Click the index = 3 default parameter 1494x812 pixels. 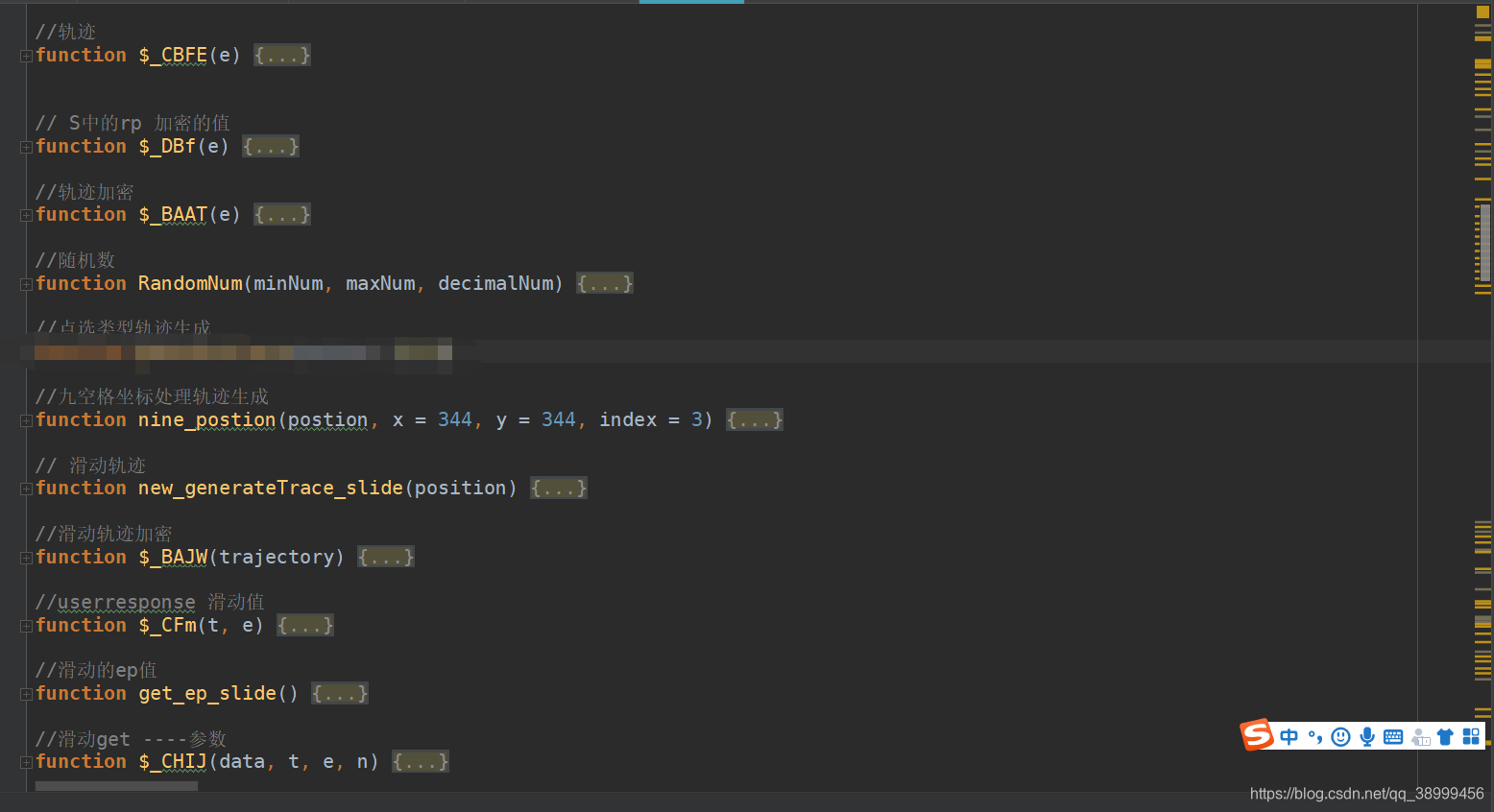tap(651, 419)
